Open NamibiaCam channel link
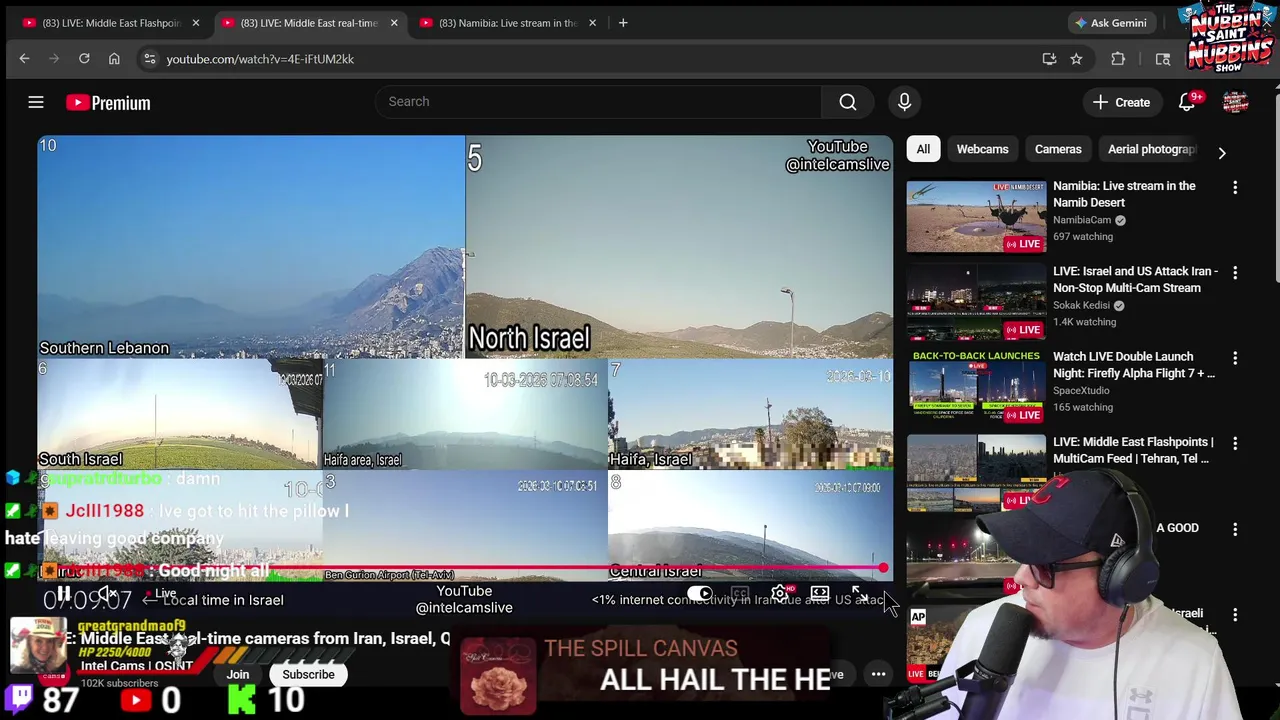The width and height of the screenshot is (1280, 720). 1082,220
